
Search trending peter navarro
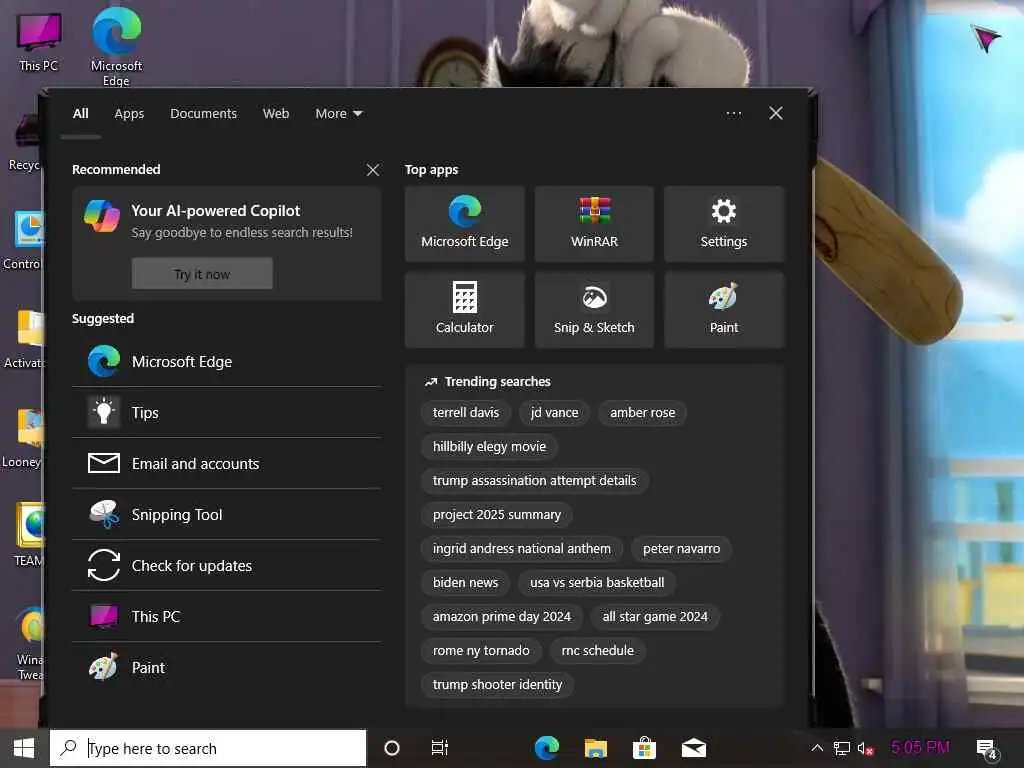[x=681, y=549]
